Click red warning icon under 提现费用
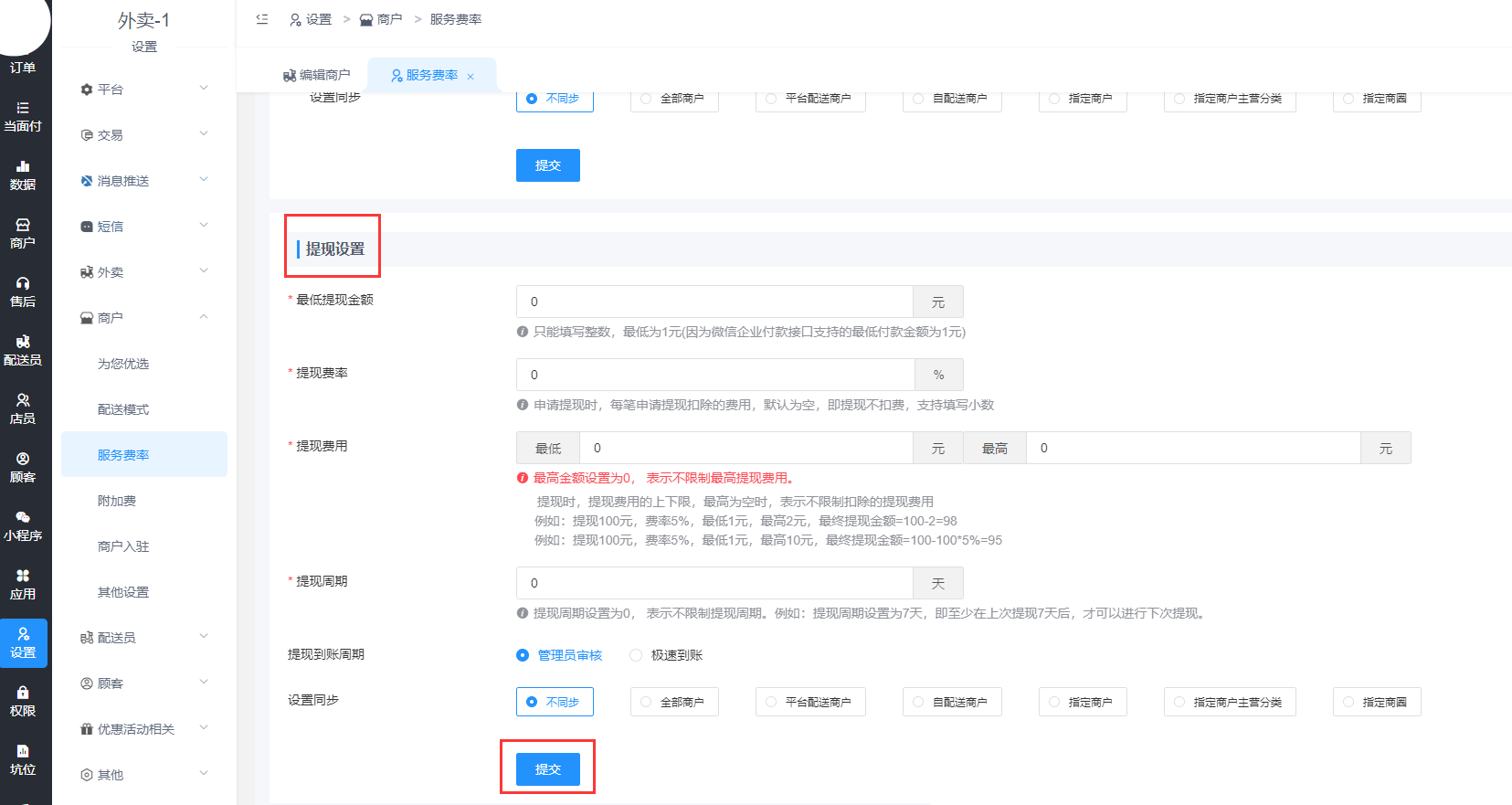Viewport: 1512px width, 805px height. [x=523, y=478]
